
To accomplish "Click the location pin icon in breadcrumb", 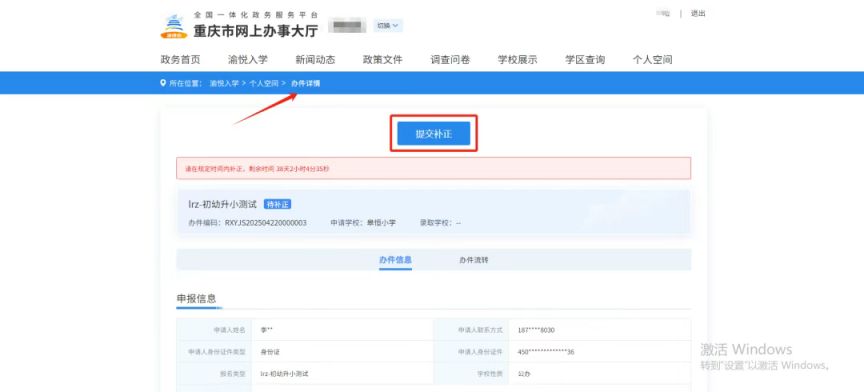I will coord(163,83).
